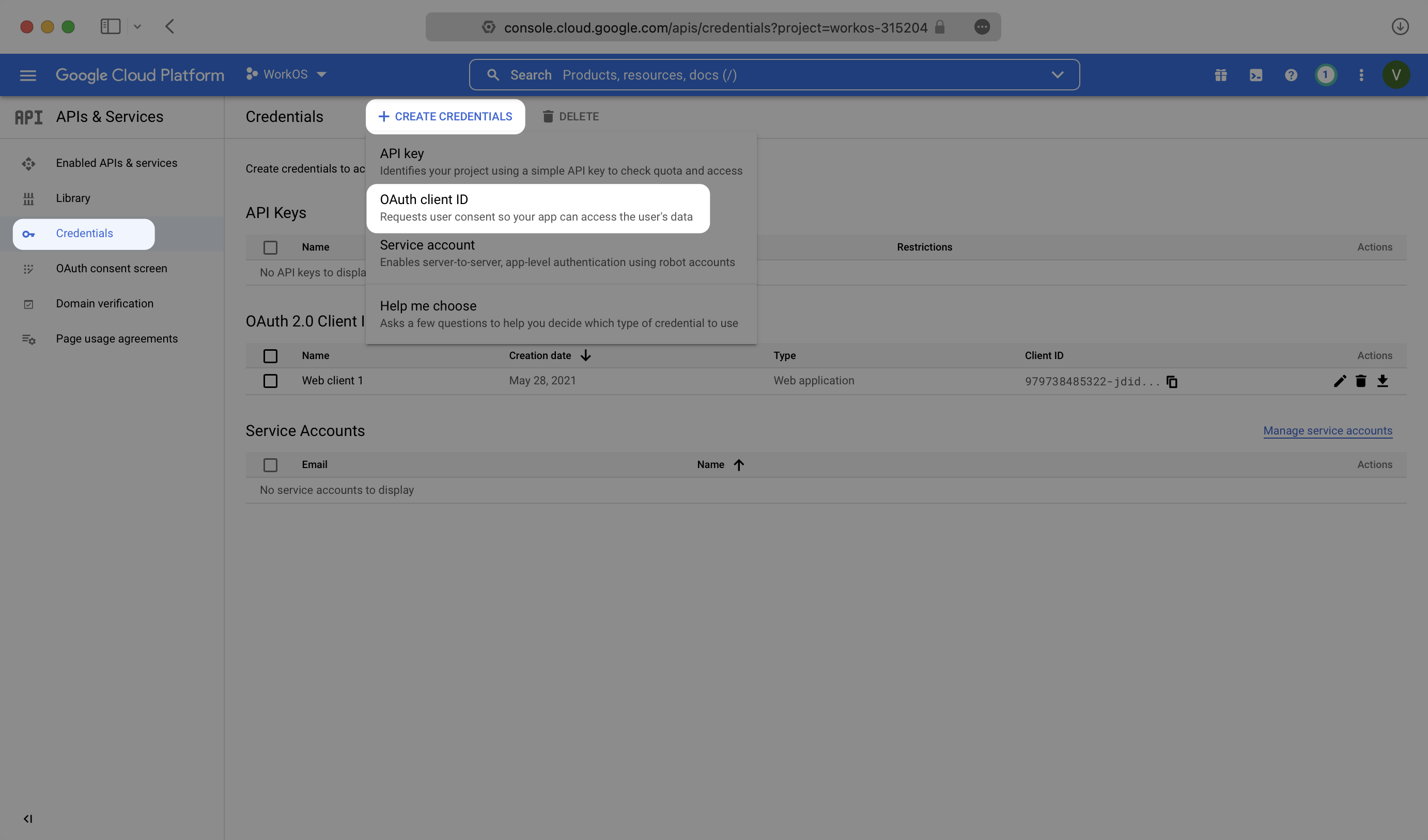Toggle select-all checkbox in Service Accounts table

click(x=270, y=465)
